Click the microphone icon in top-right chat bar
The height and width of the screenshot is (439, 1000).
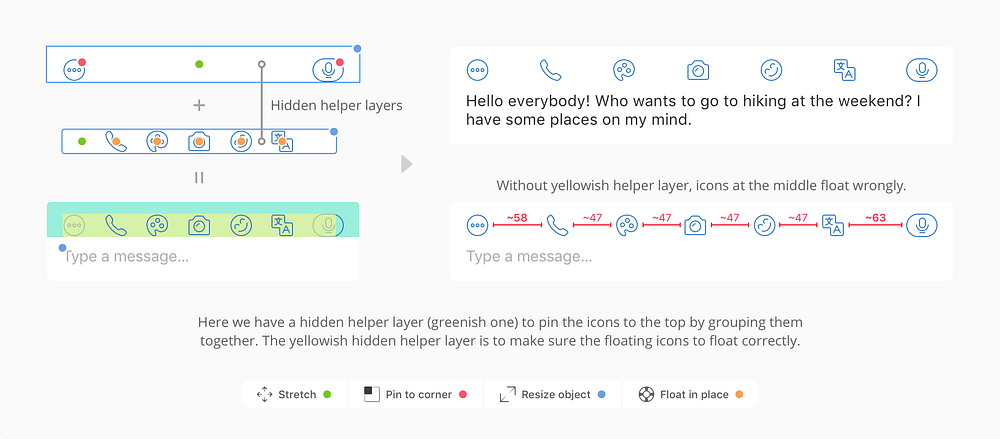(921, 70)
